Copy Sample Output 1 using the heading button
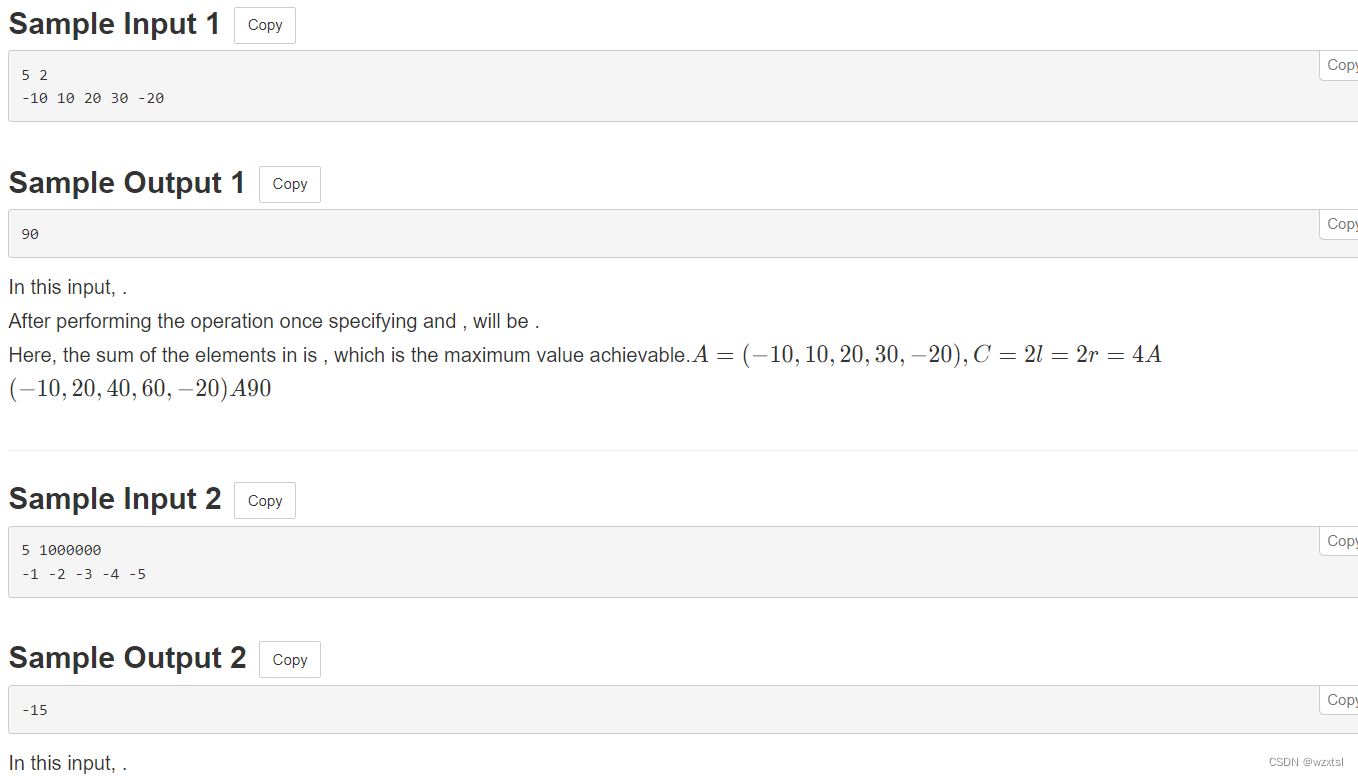 290,184
